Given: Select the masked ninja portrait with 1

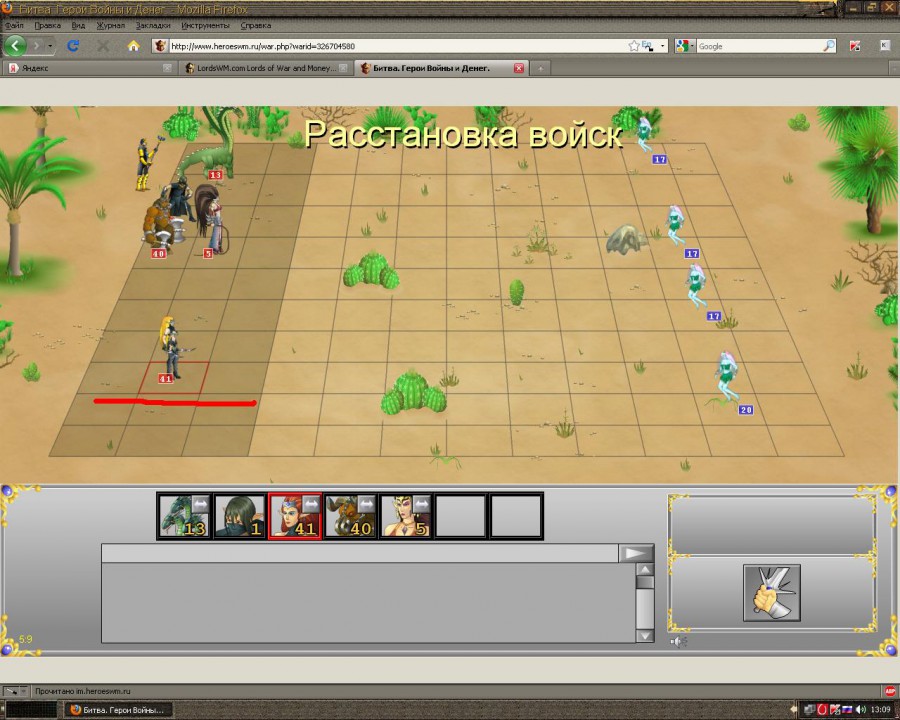Looking at the screenshot, I should pos(239,516).
